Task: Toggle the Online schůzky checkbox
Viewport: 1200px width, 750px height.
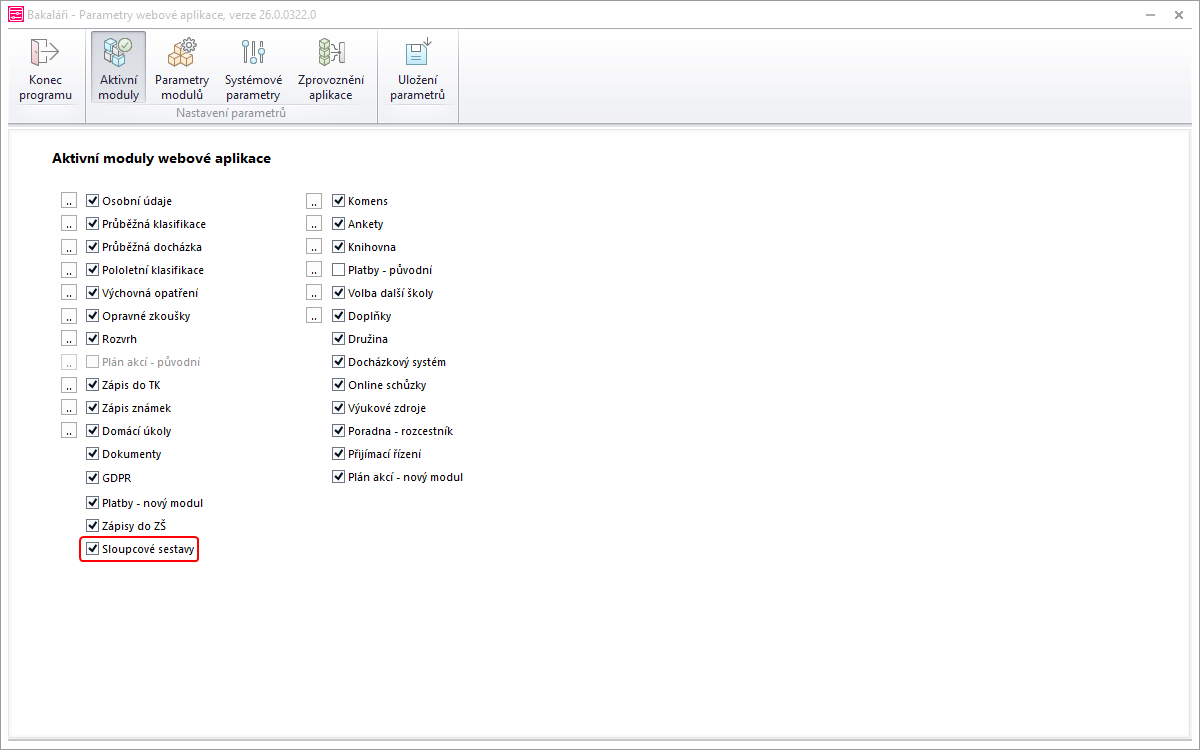Action: [x=339, y=385]
